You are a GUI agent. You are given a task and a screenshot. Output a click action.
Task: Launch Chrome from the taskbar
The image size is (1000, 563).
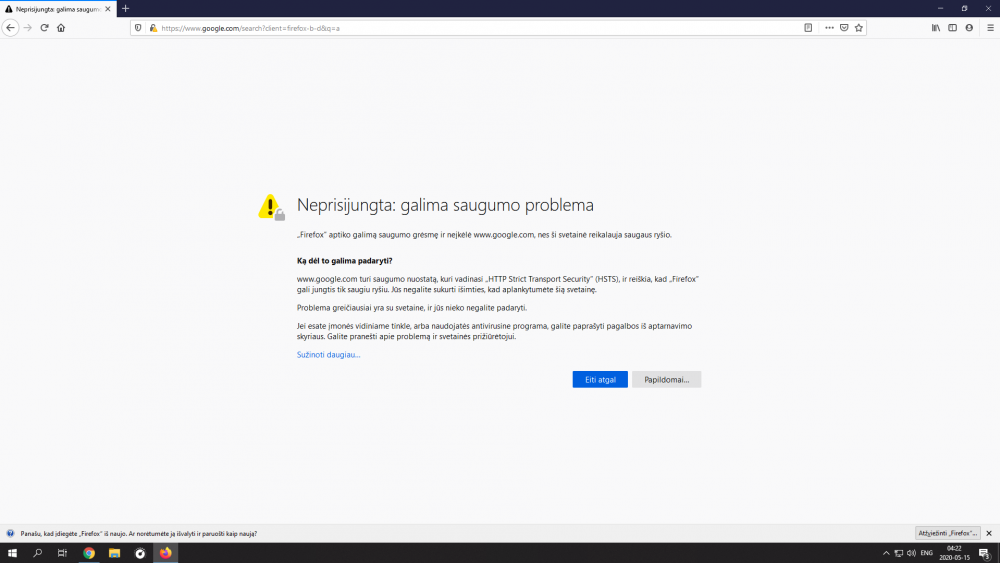click(89, 553)
